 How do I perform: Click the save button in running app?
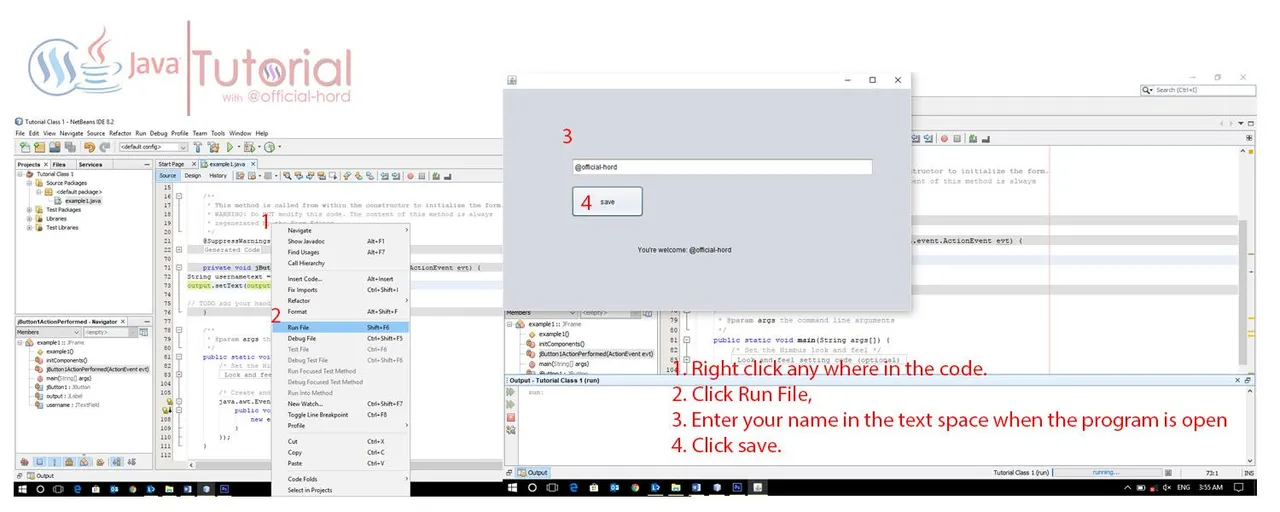[607, 201]
